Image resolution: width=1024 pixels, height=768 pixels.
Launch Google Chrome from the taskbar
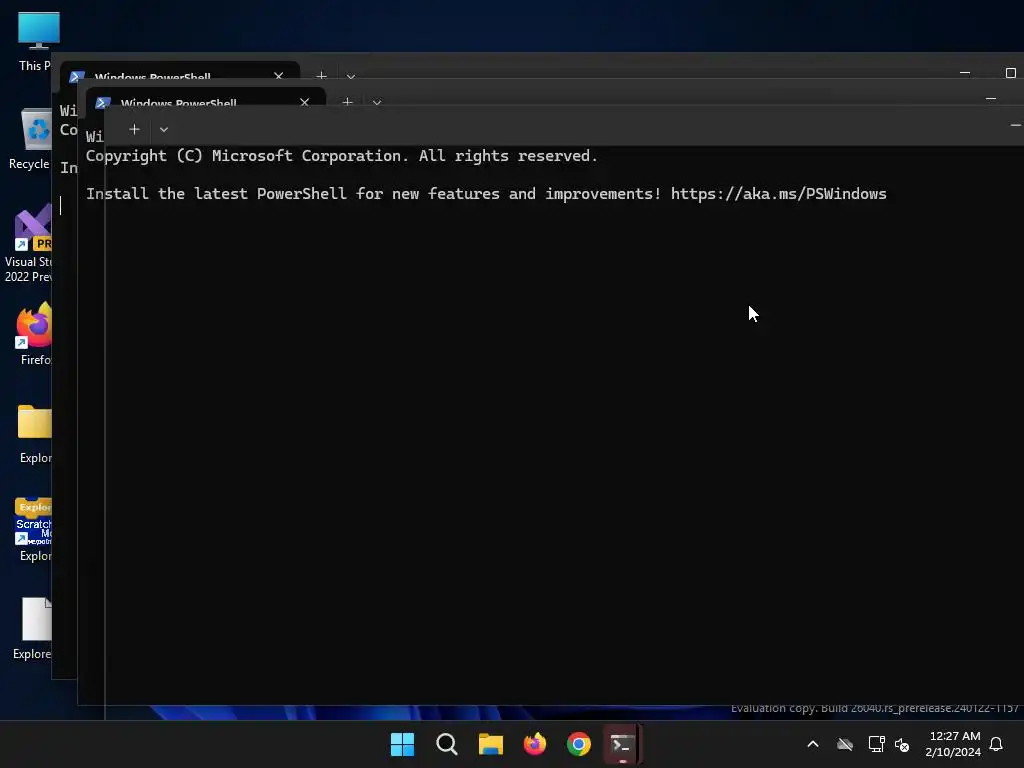click(x=579, y=744)
